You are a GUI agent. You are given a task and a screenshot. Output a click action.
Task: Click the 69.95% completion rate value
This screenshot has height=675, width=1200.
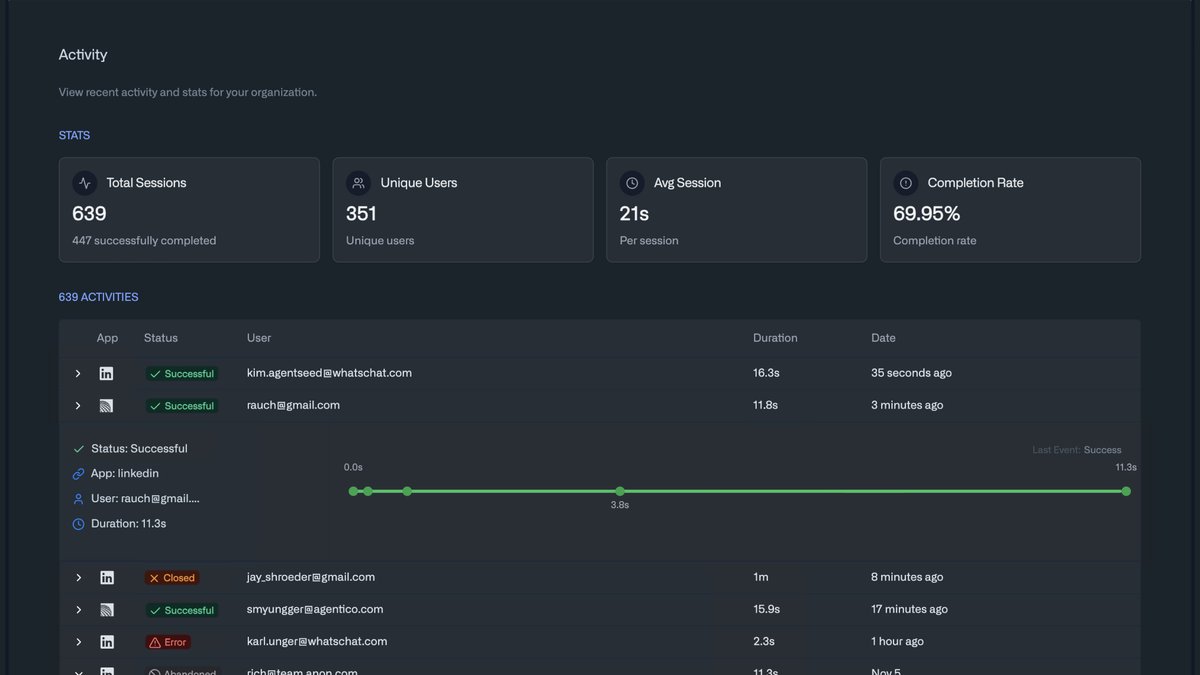pyautogui.click(x=926, y=213)
